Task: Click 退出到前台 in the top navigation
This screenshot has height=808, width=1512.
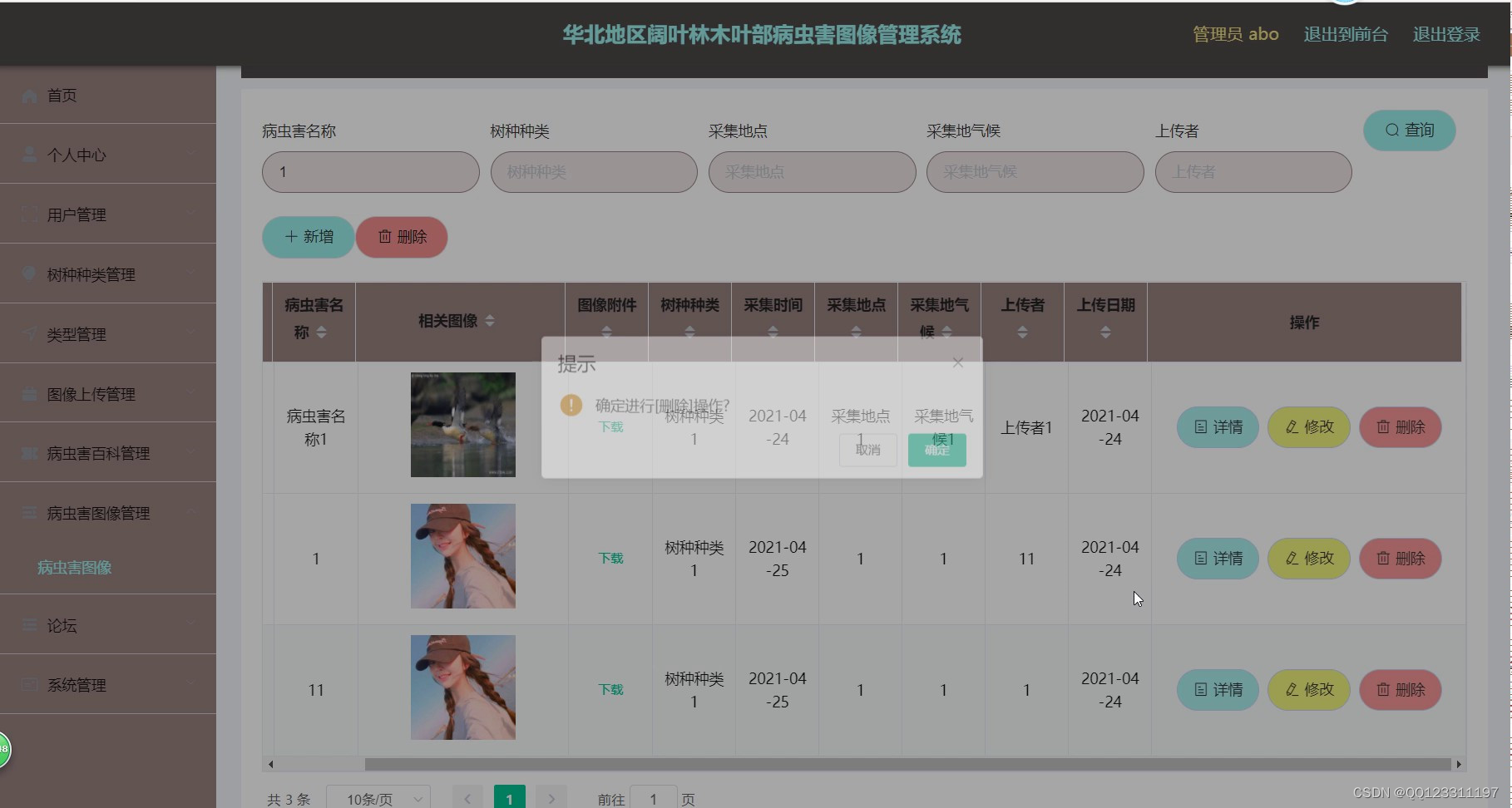Action: pyautogui.click(x=1345, y=34)
